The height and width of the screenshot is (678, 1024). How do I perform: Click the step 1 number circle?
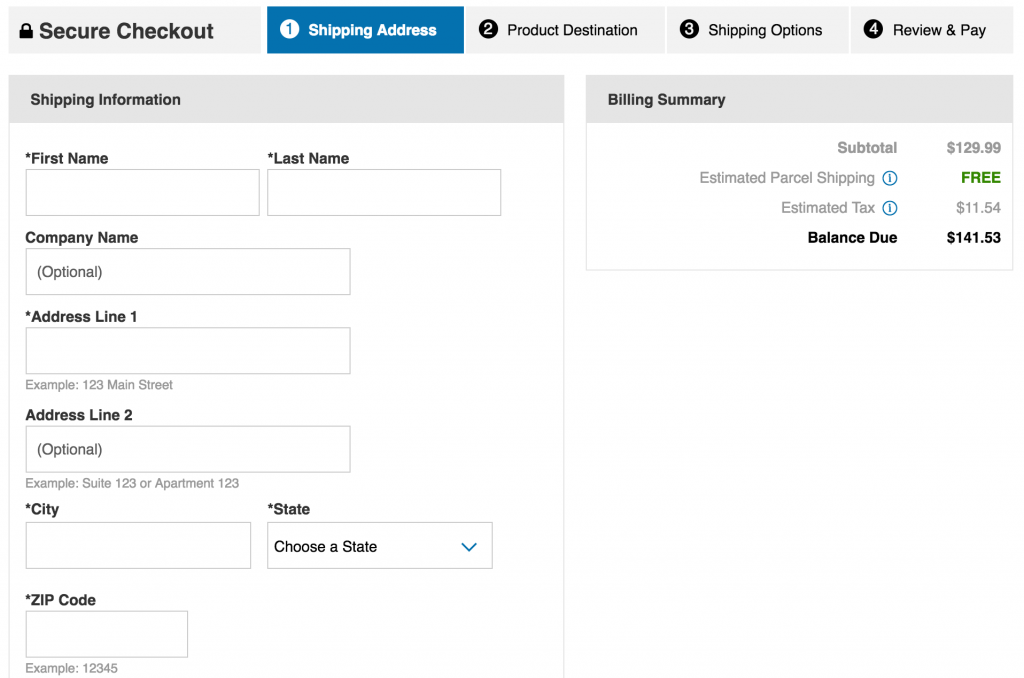pos(290,30)
